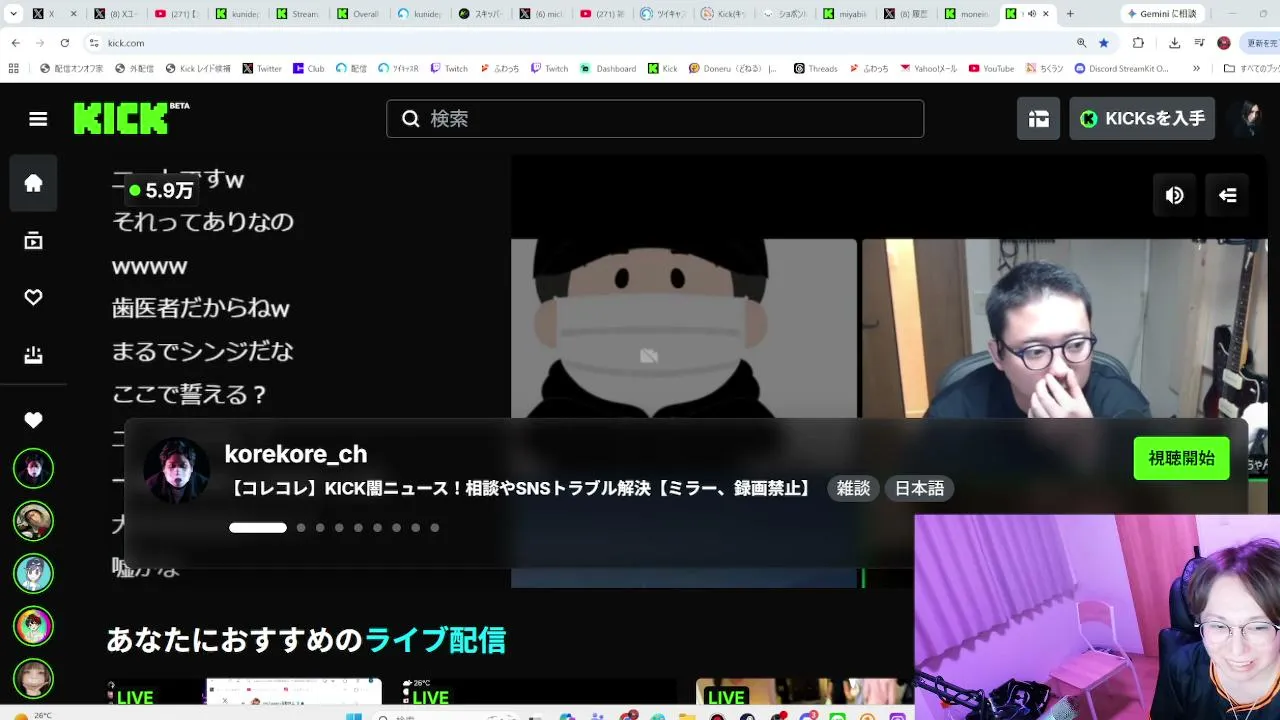
Task: Jump to the second carousel slide dot
Action: pos(301,528)
